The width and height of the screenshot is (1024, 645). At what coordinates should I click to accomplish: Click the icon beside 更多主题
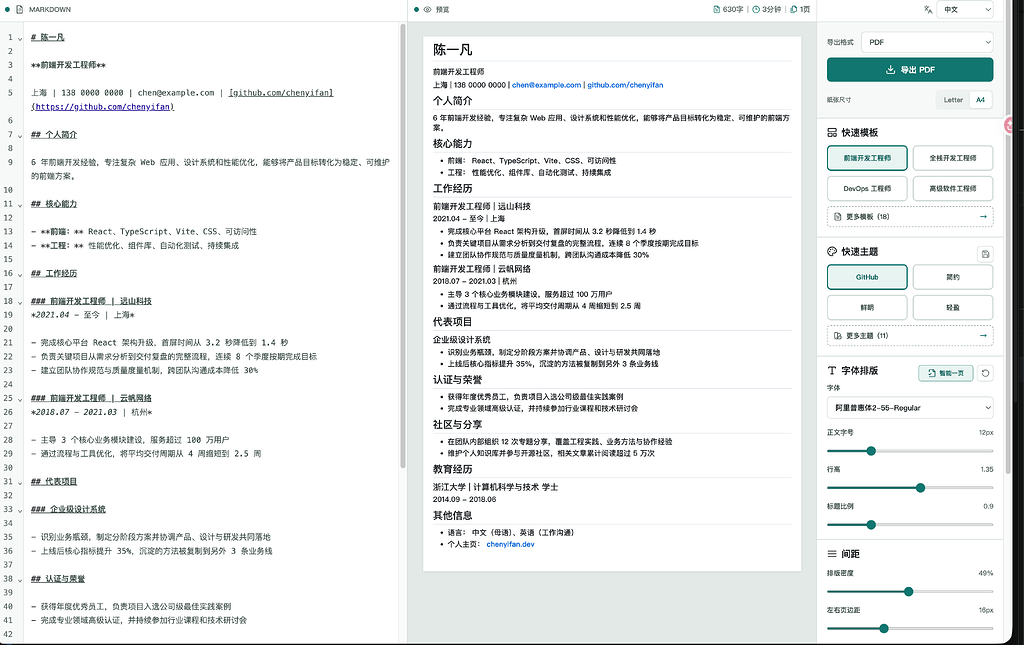[838, 336]
